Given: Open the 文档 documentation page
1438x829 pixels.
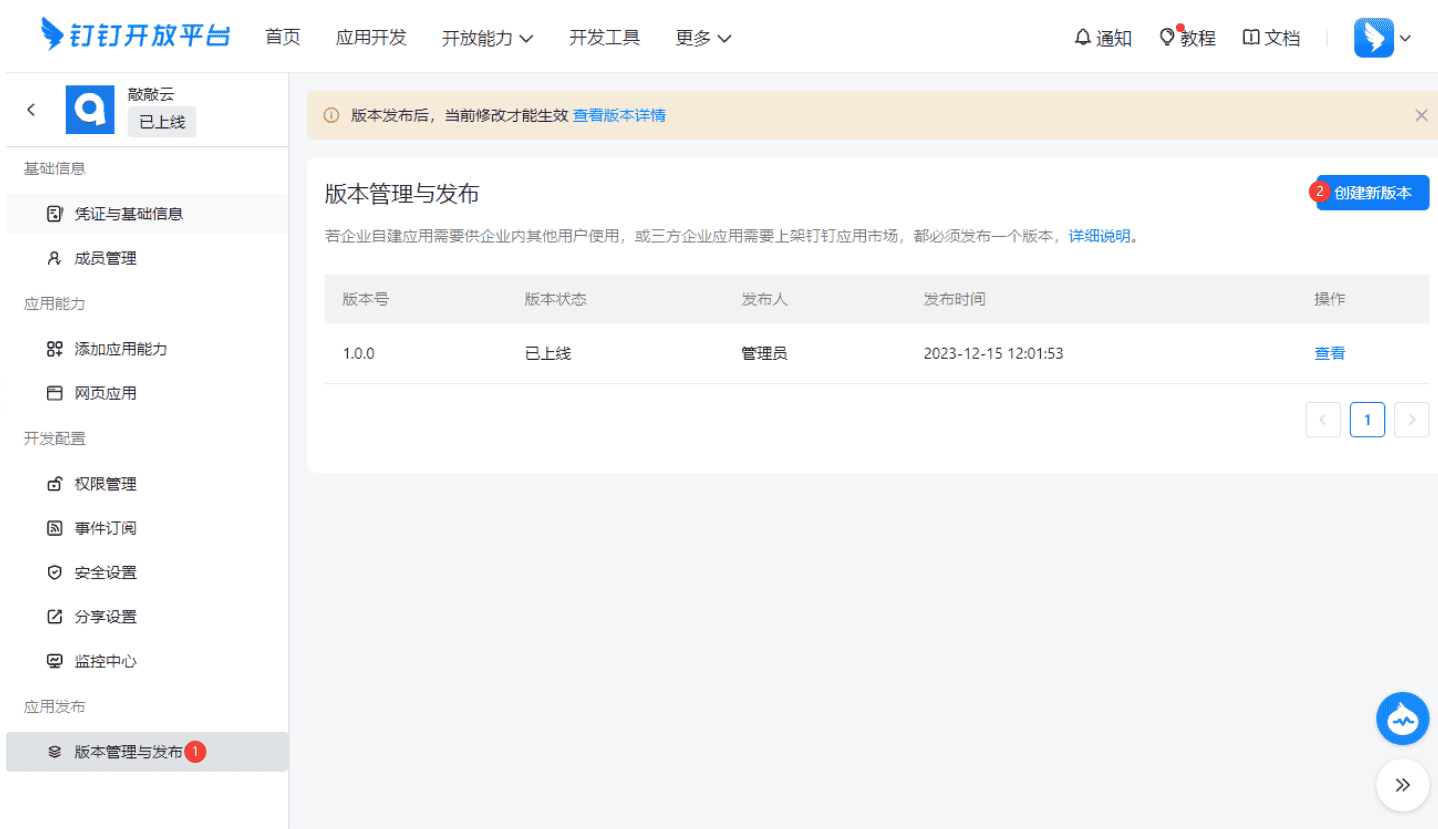Looking at the screenshot, I should pos(1271,37).
